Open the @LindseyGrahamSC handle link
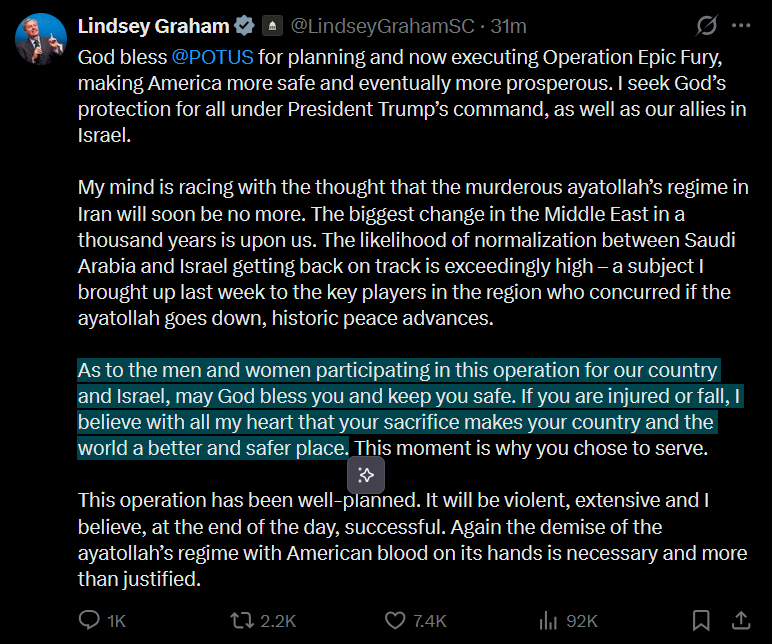 coord(376,26)
